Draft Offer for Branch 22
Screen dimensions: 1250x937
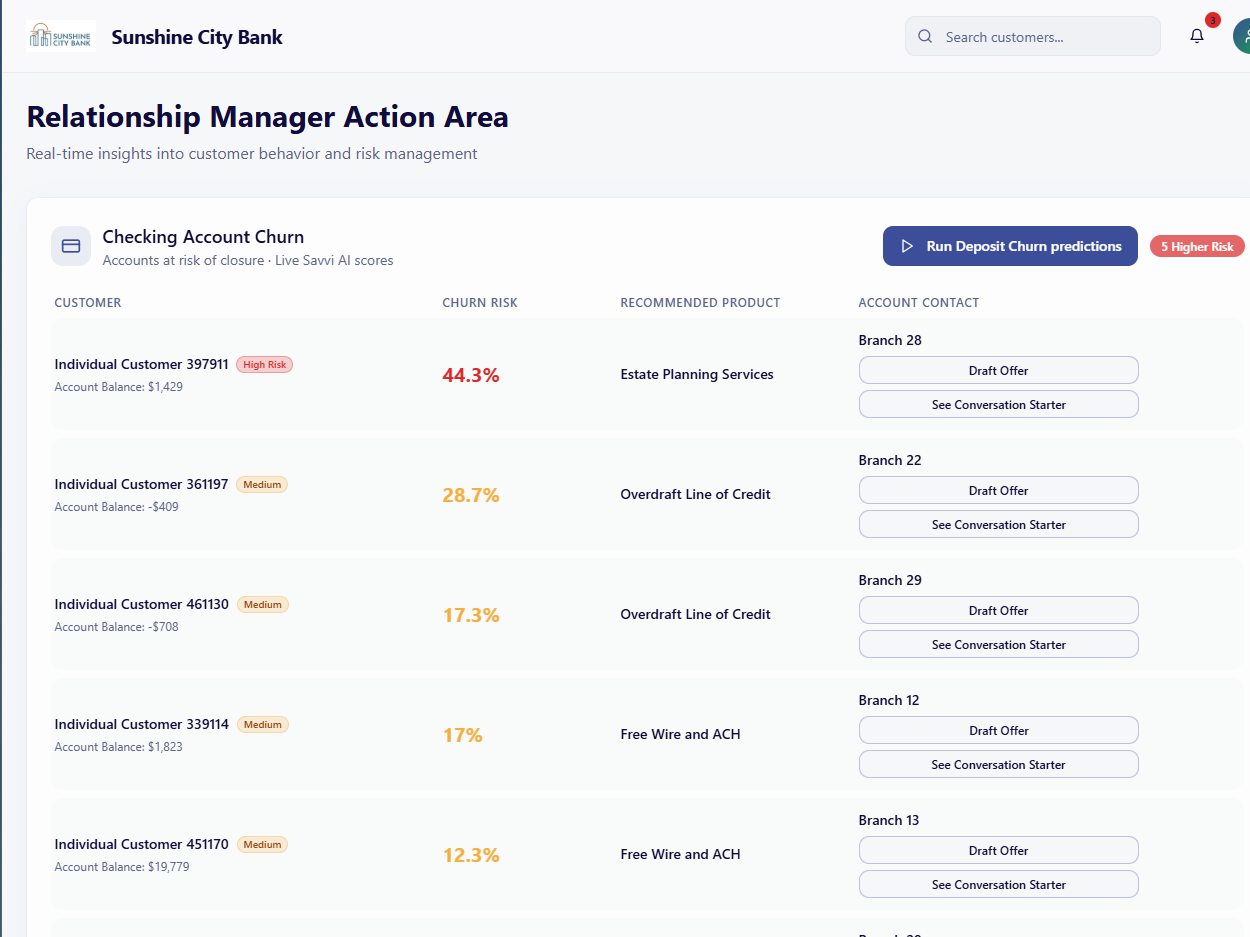pos(998,490)
